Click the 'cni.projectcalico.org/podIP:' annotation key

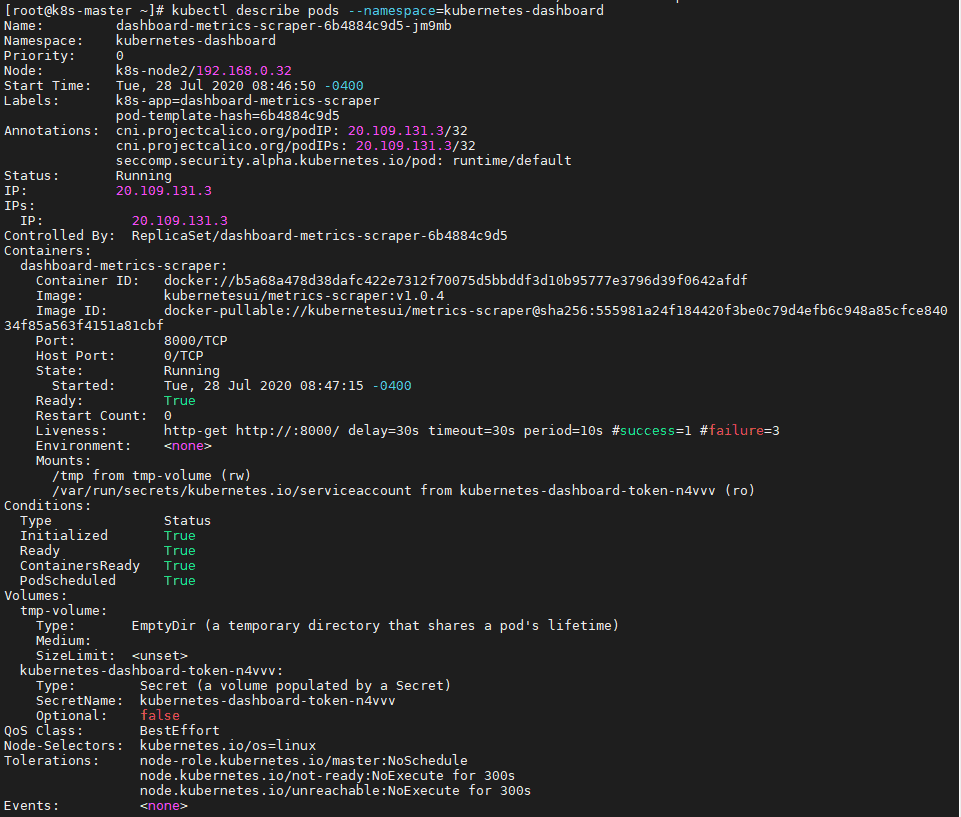pos(227,131)
